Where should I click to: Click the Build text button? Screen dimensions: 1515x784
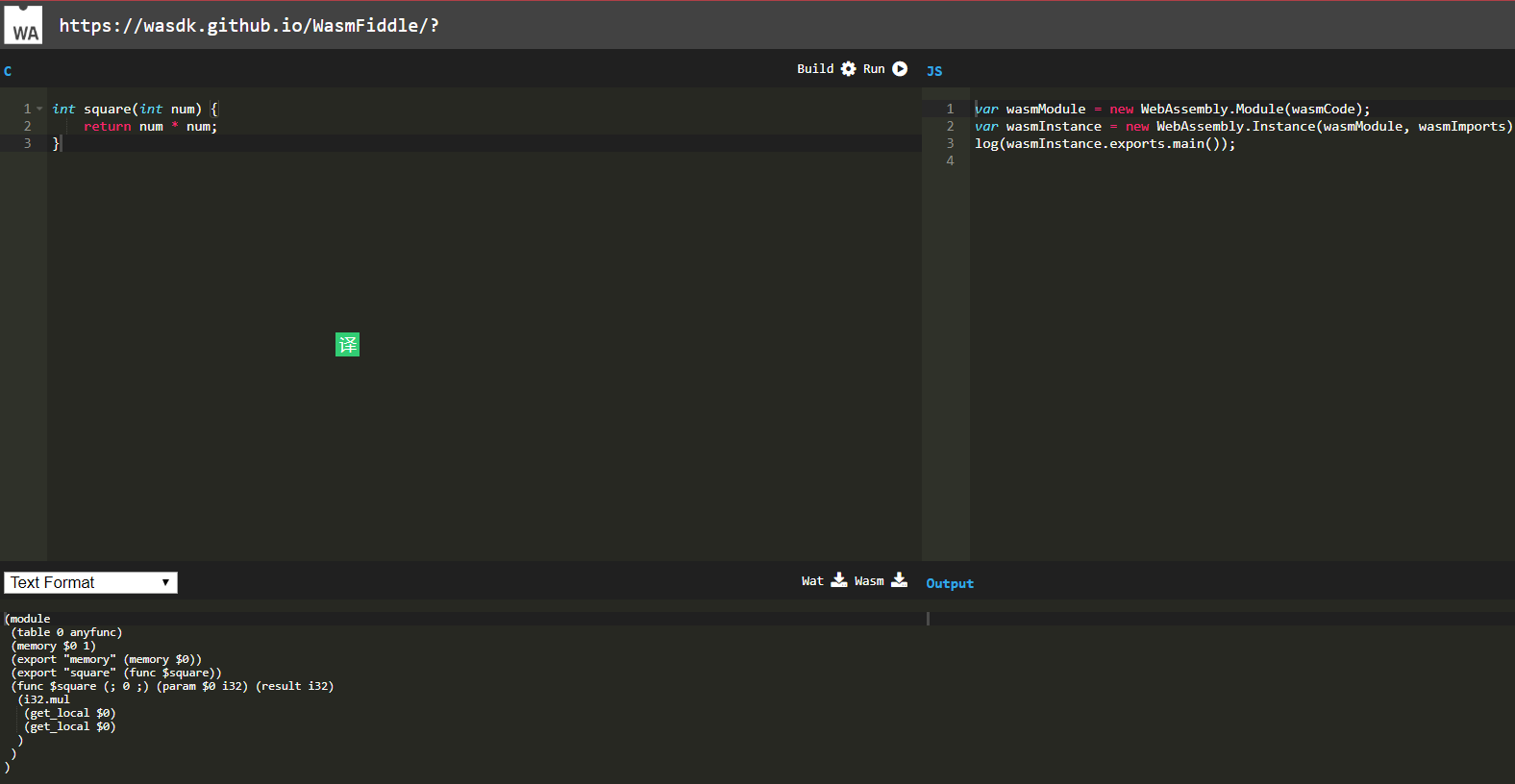point(815,69)
